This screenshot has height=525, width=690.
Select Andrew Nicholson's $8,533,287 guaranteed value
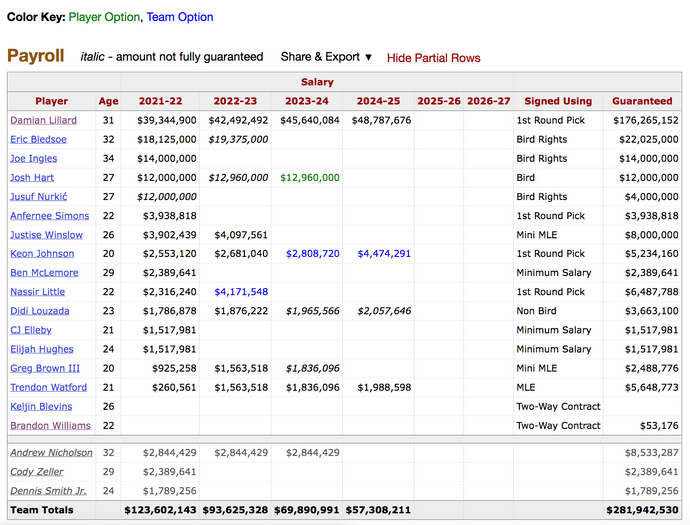click(651, 452)
